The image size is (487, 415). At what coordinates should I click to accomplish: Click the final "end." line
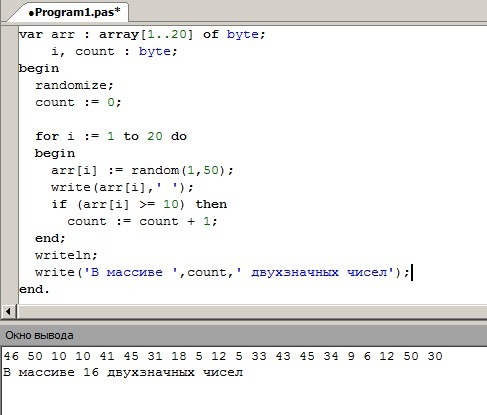pyautogui.click(x=34, y=289)
